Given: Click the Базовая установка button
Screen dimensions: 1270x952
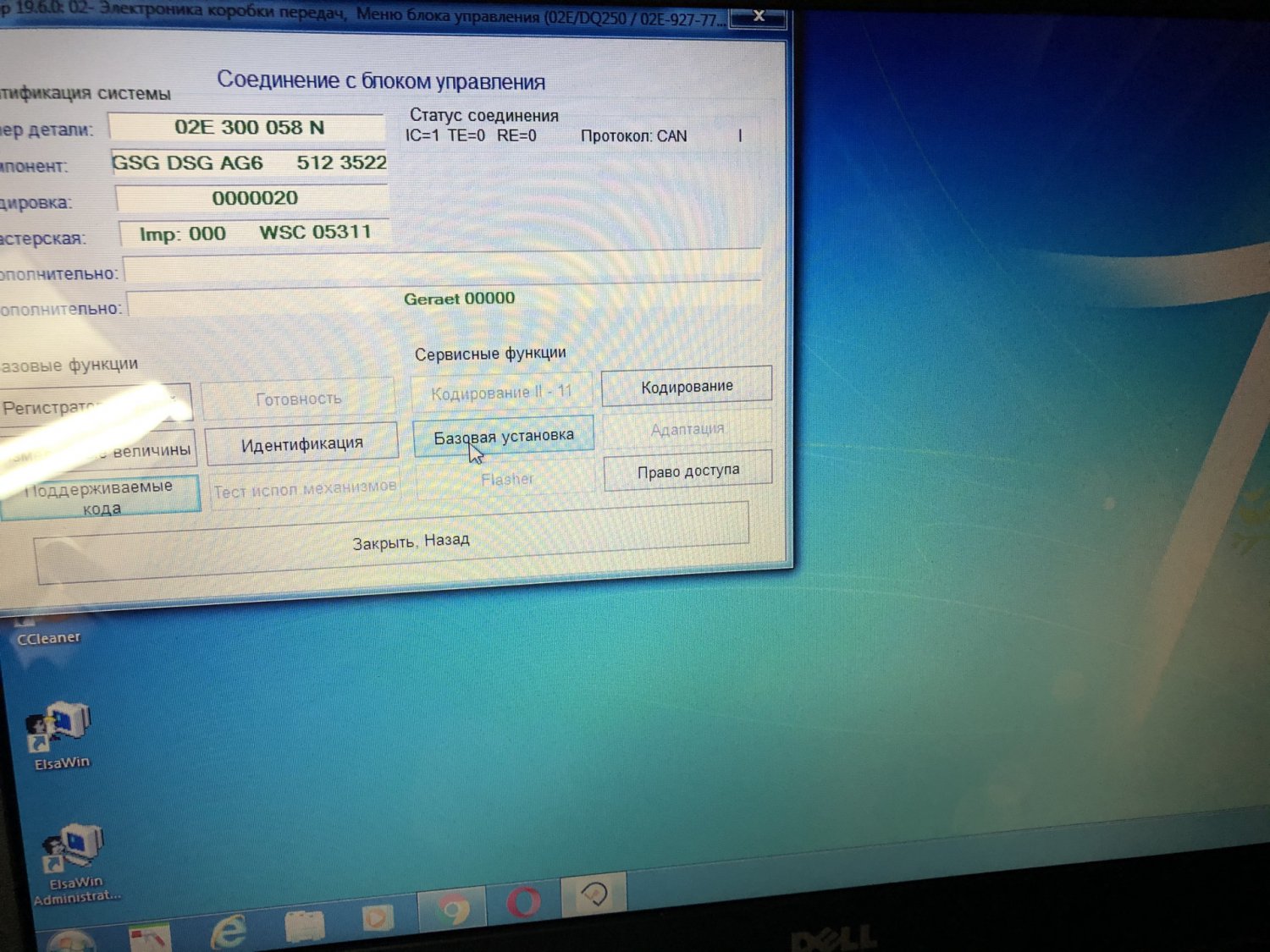Looking at the screenshot, I should tap(504, 437).
